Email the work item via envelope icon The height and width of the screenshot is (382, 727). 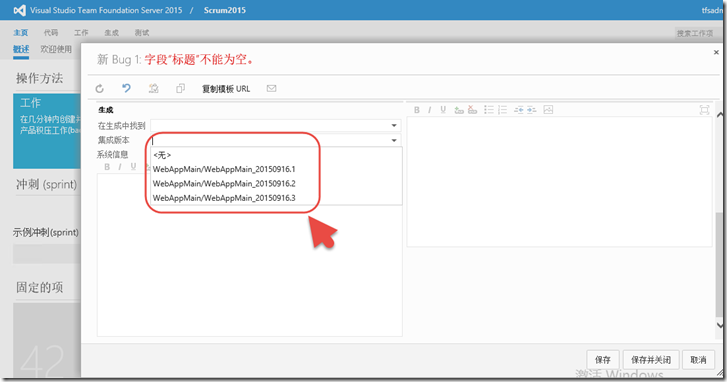point(272,88)
